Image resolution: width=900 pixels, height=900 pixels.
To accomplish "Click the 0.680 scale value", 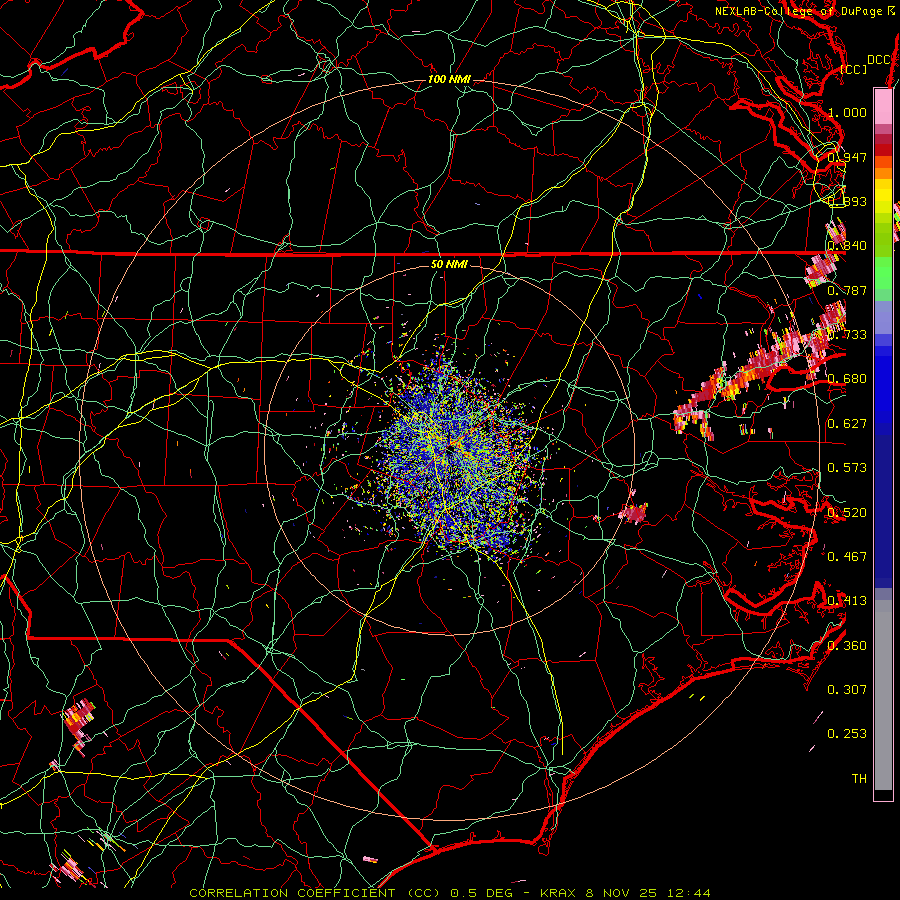I will 847,379.
